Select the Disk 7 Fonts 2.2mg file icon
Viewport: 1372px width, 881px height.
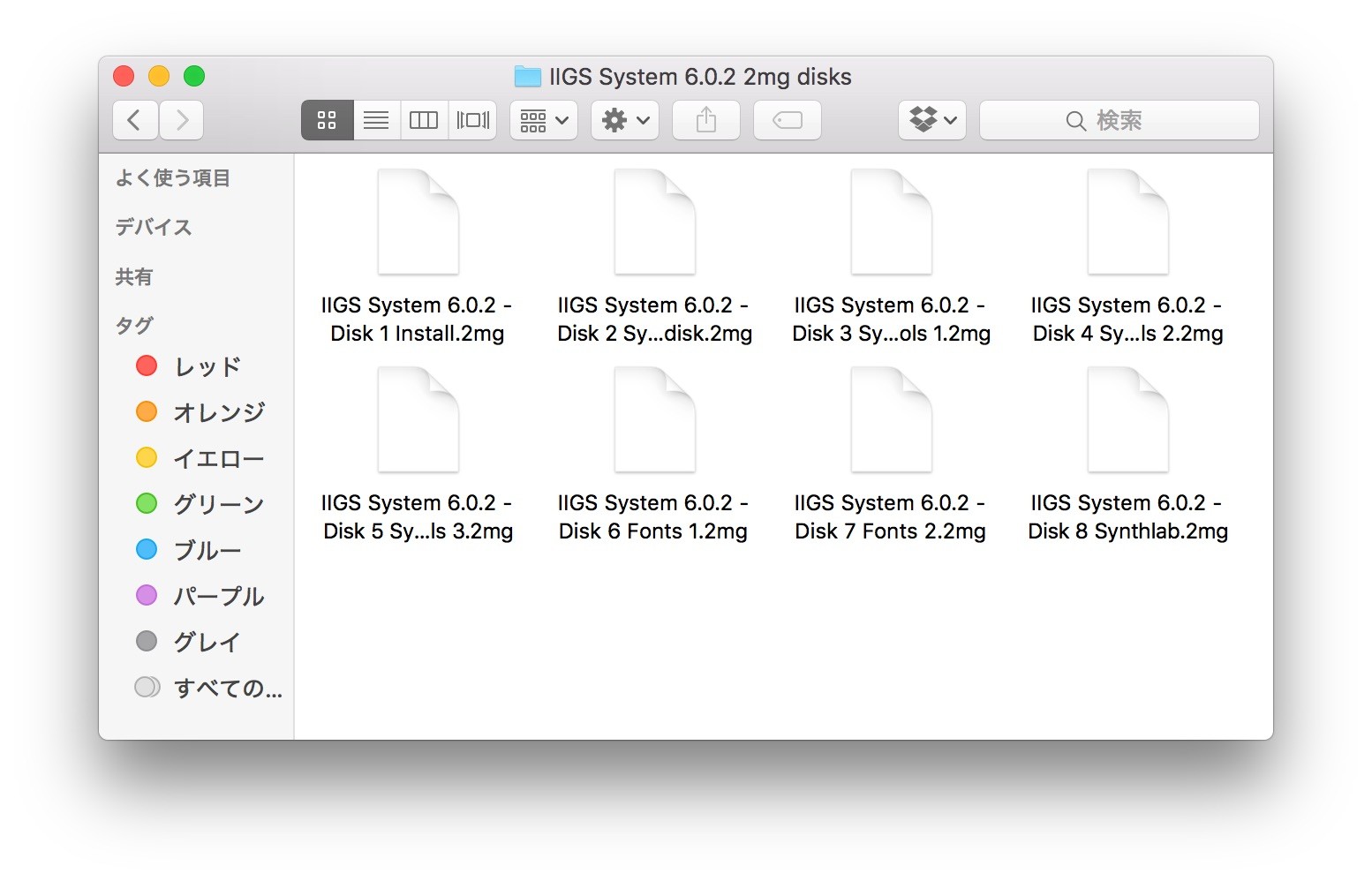tap(892, 419)
